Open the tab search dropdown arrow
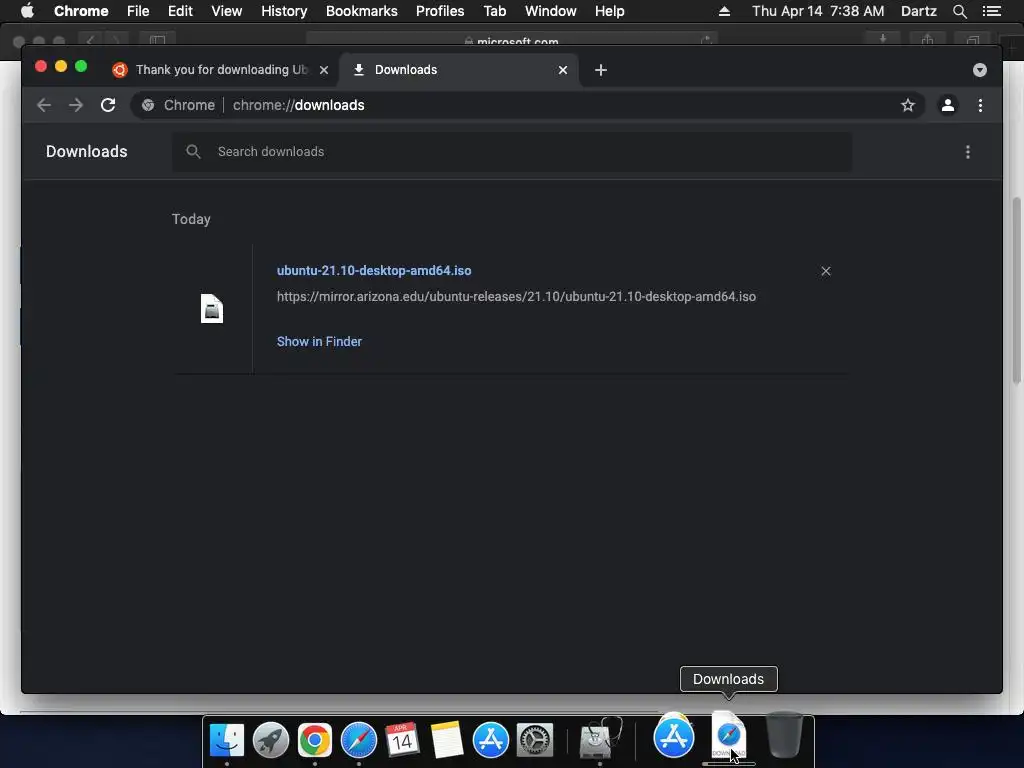The image size is (1024, 768). (980, 70)
